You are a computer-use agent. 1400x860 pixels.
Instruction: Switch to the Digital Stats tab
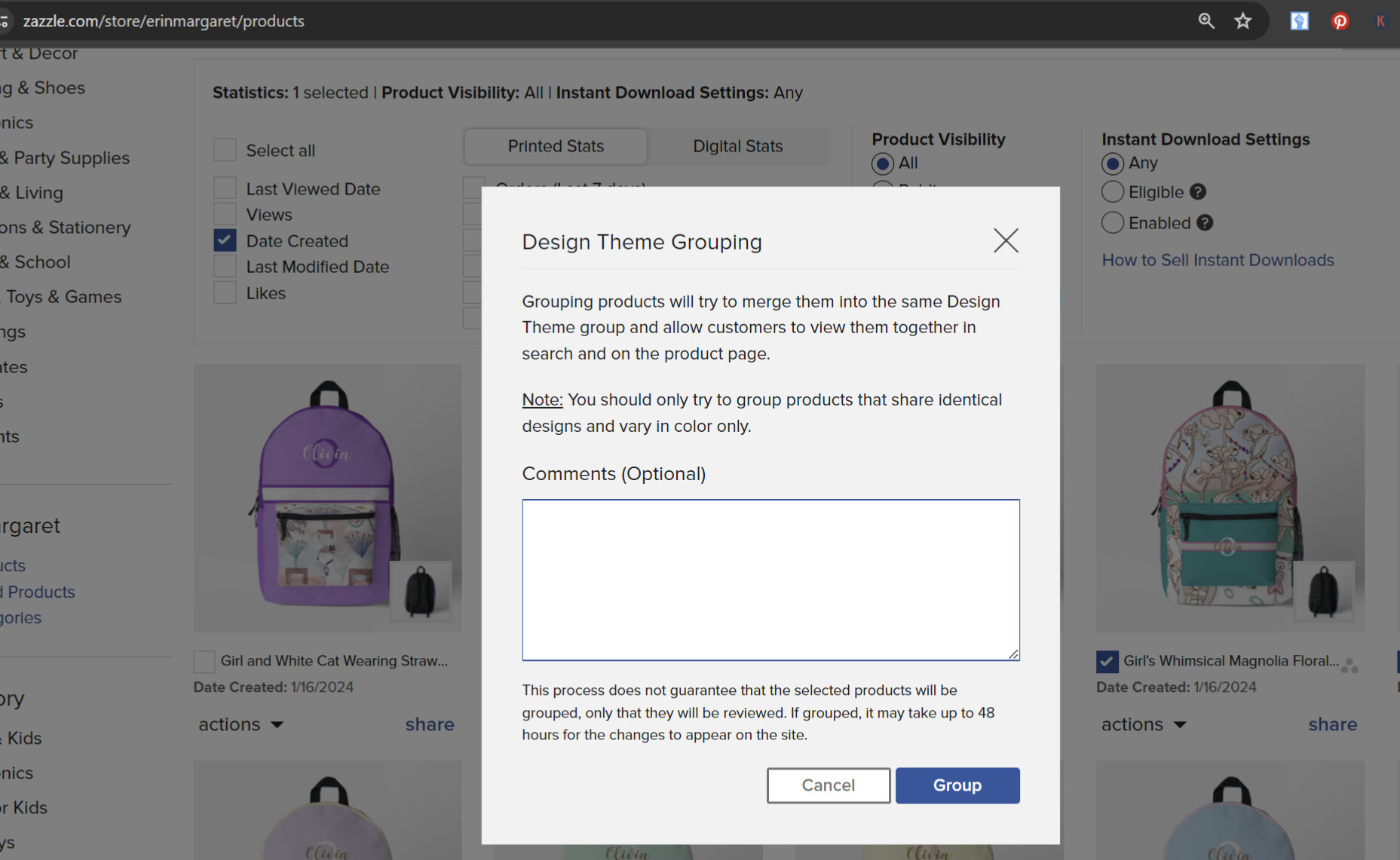pyautogui.click(x=738, y=146)
